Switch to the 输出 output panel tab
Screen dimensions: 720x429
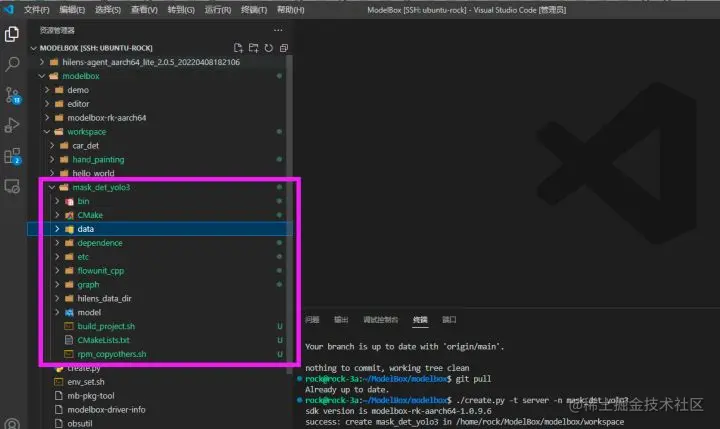click(x=341, y=320)
